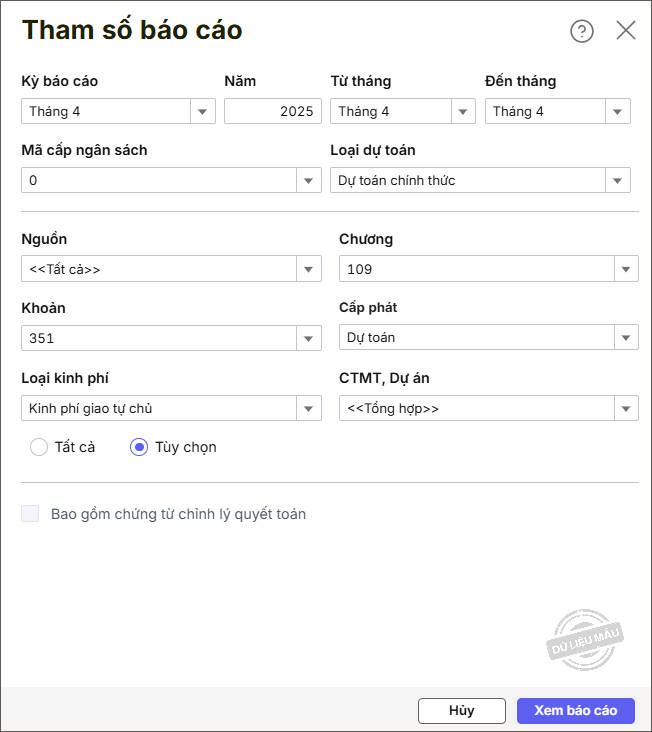
Task: Expand the Nguồn dropdown list
Action: point(309,269)
